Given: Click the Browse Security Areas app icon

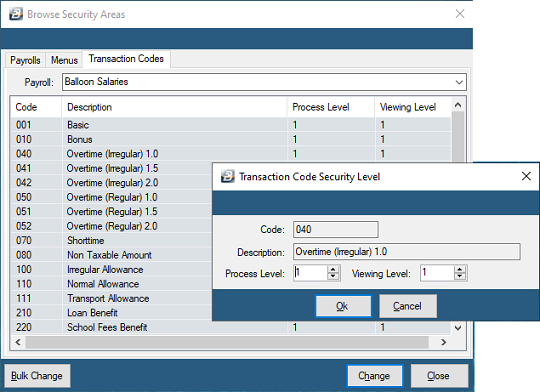Looking at the screenshot, I should tap(15, 14).
